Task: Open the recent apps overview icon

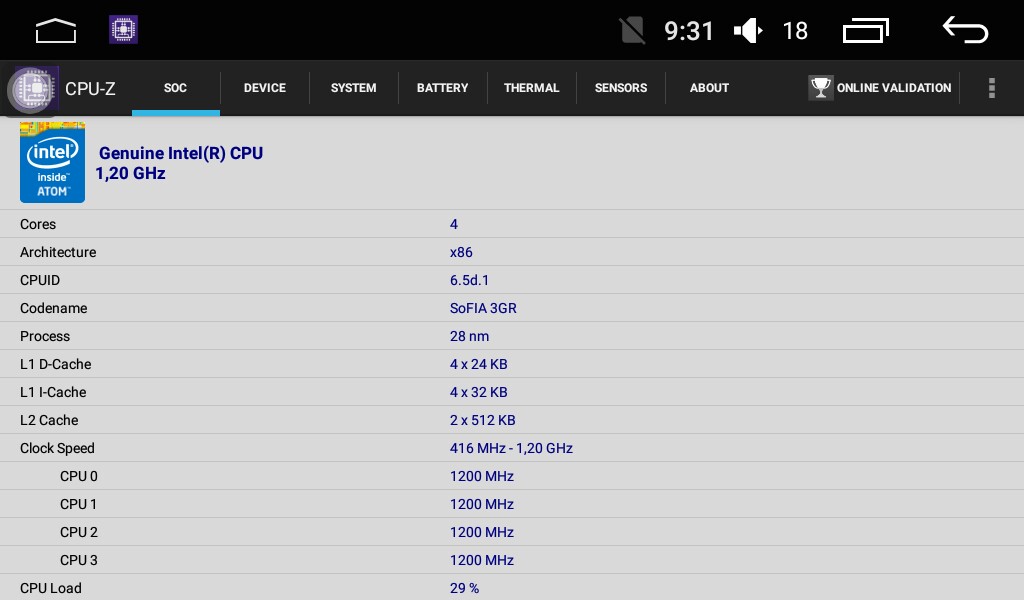Action: pos(866,31)
